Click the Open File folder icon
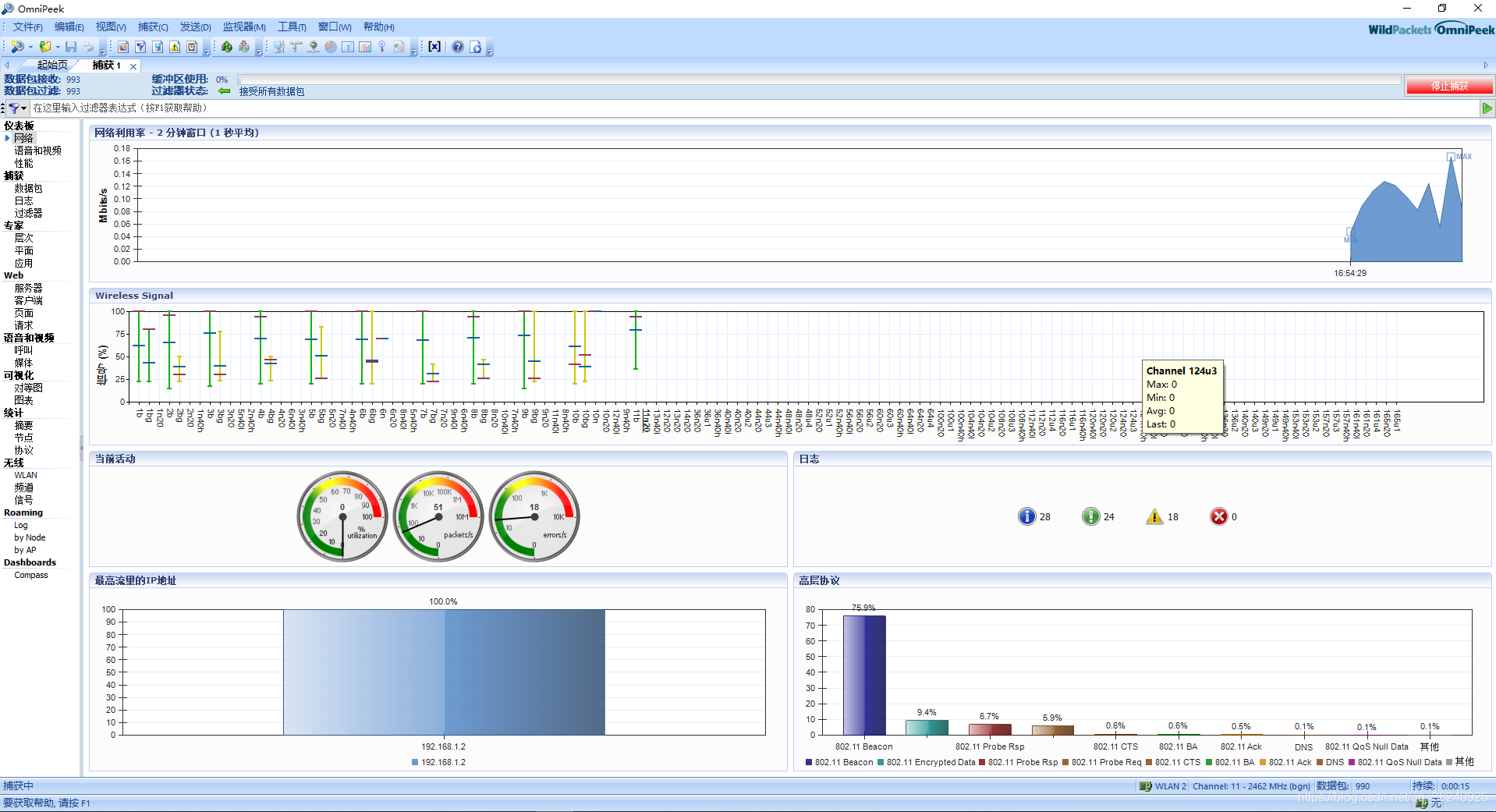Image resolution: width=1496 pixels, height=812 pixels. pos(45,47)
